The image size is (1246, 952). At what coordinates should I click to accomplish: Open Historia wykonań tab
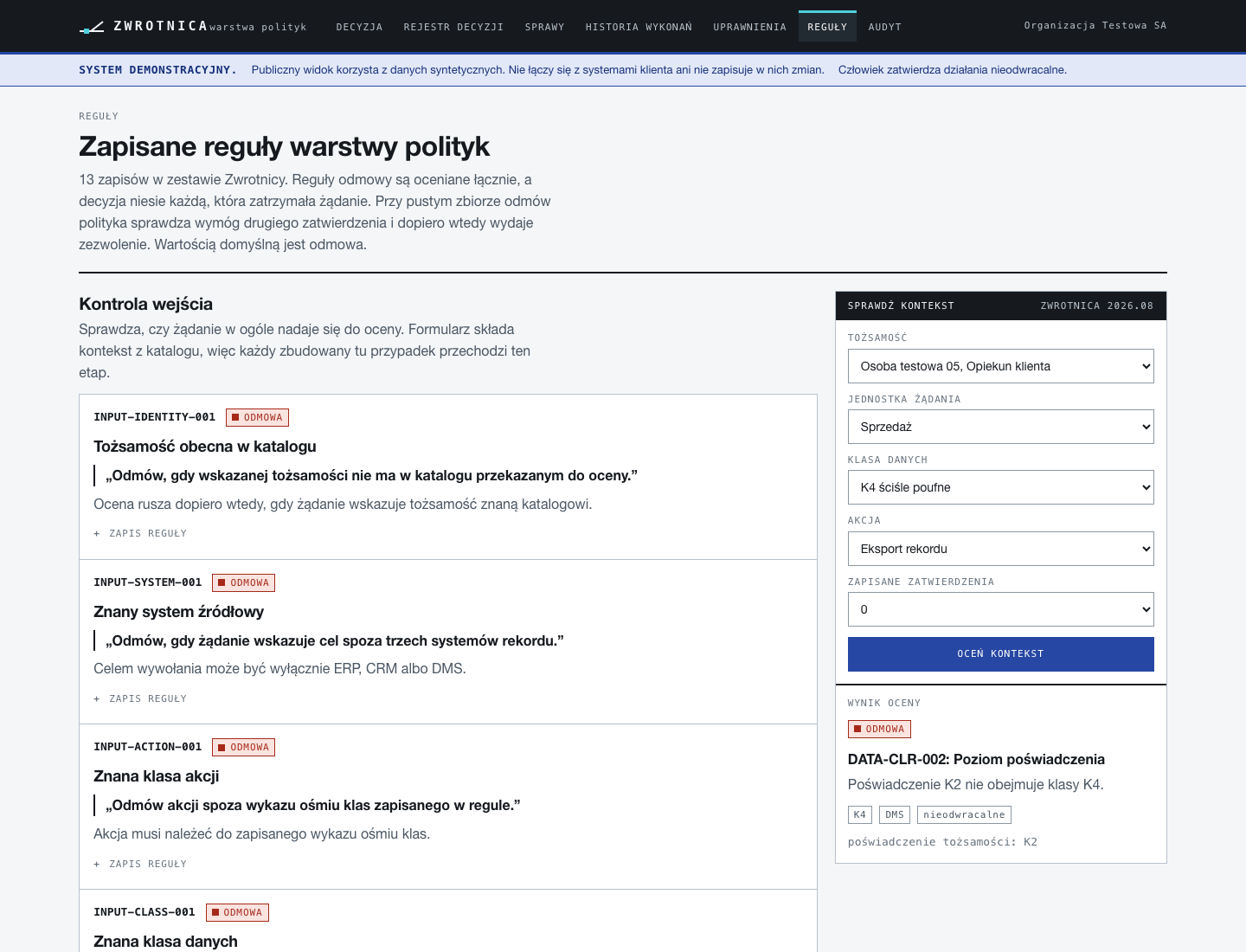tap(639, 27)
